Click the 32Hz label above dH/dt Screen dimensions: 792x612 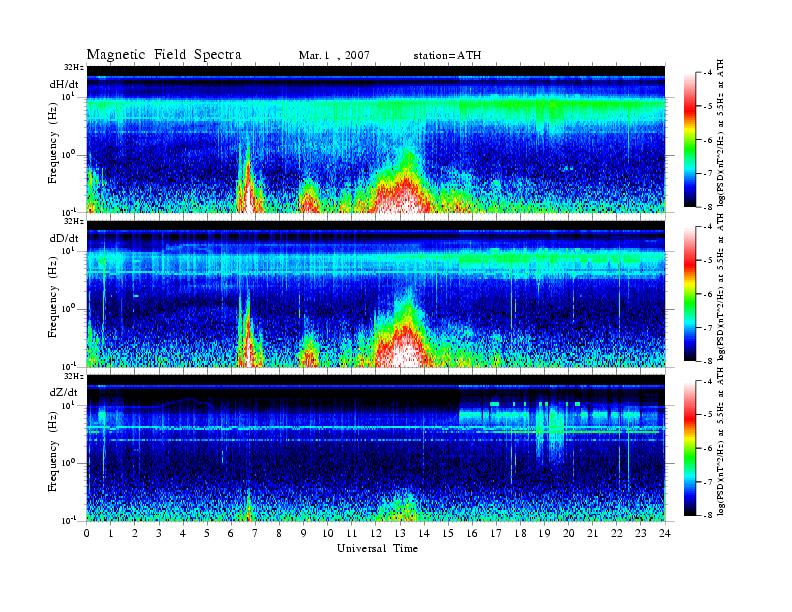[73, 67]
